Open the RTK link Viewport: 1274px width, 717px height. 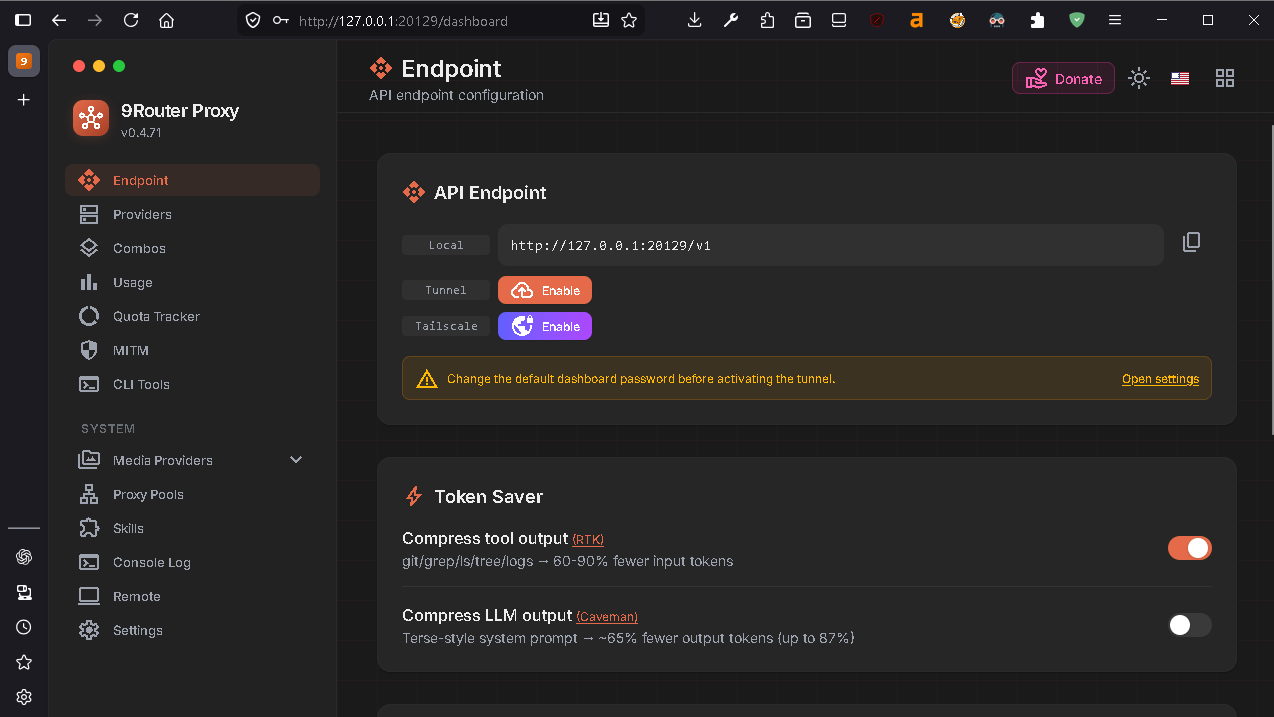[x=588, y=540]
